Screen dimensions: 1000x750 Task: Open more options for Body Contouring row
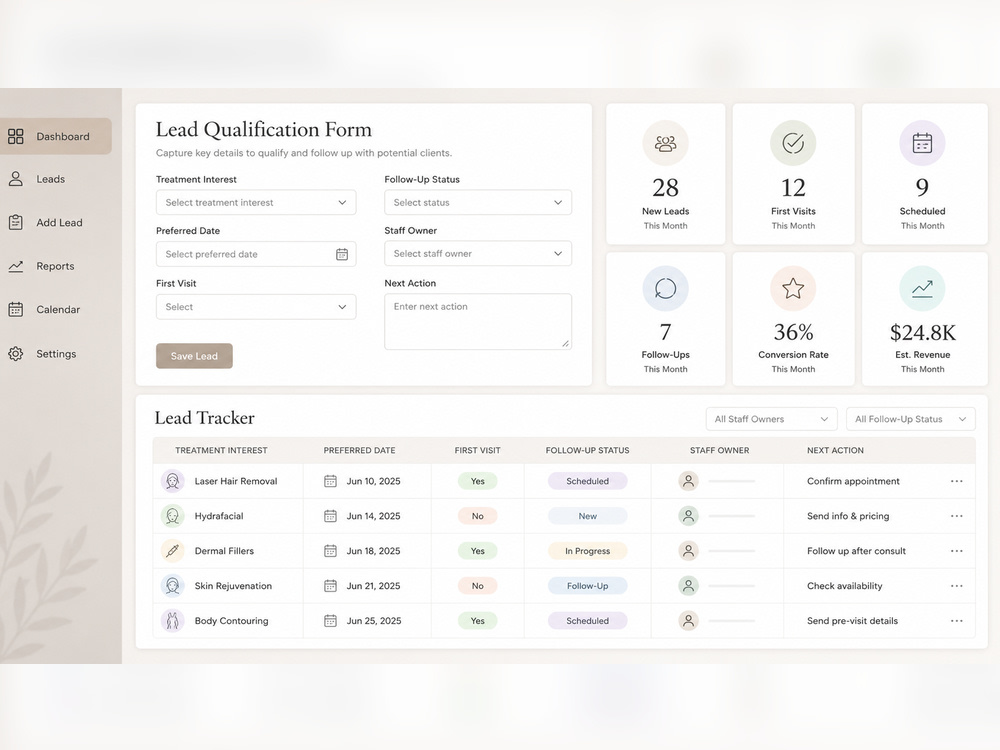pos(956,621)
